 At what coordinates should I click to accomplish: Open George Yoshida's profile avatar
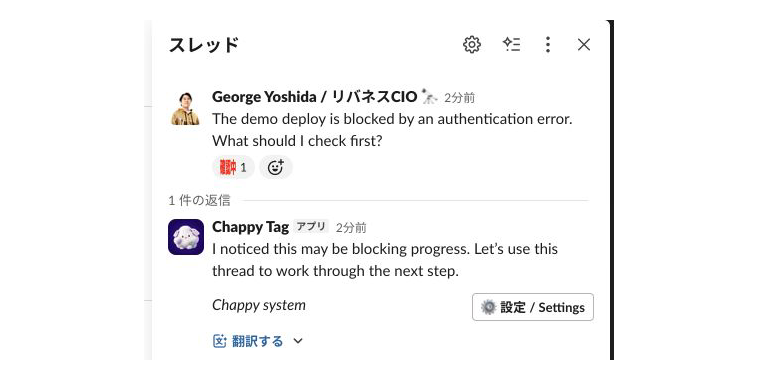186,109
